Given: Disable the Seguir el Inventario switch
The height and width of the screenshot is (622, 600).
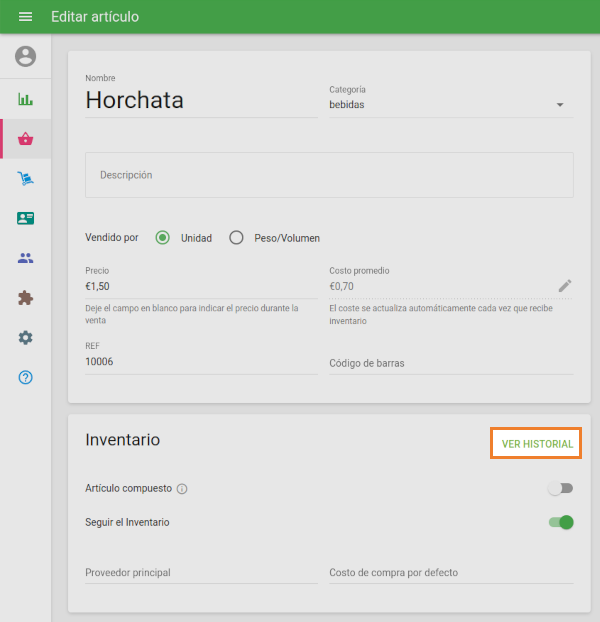Looking at the screenshot, I should click(561, 522).
